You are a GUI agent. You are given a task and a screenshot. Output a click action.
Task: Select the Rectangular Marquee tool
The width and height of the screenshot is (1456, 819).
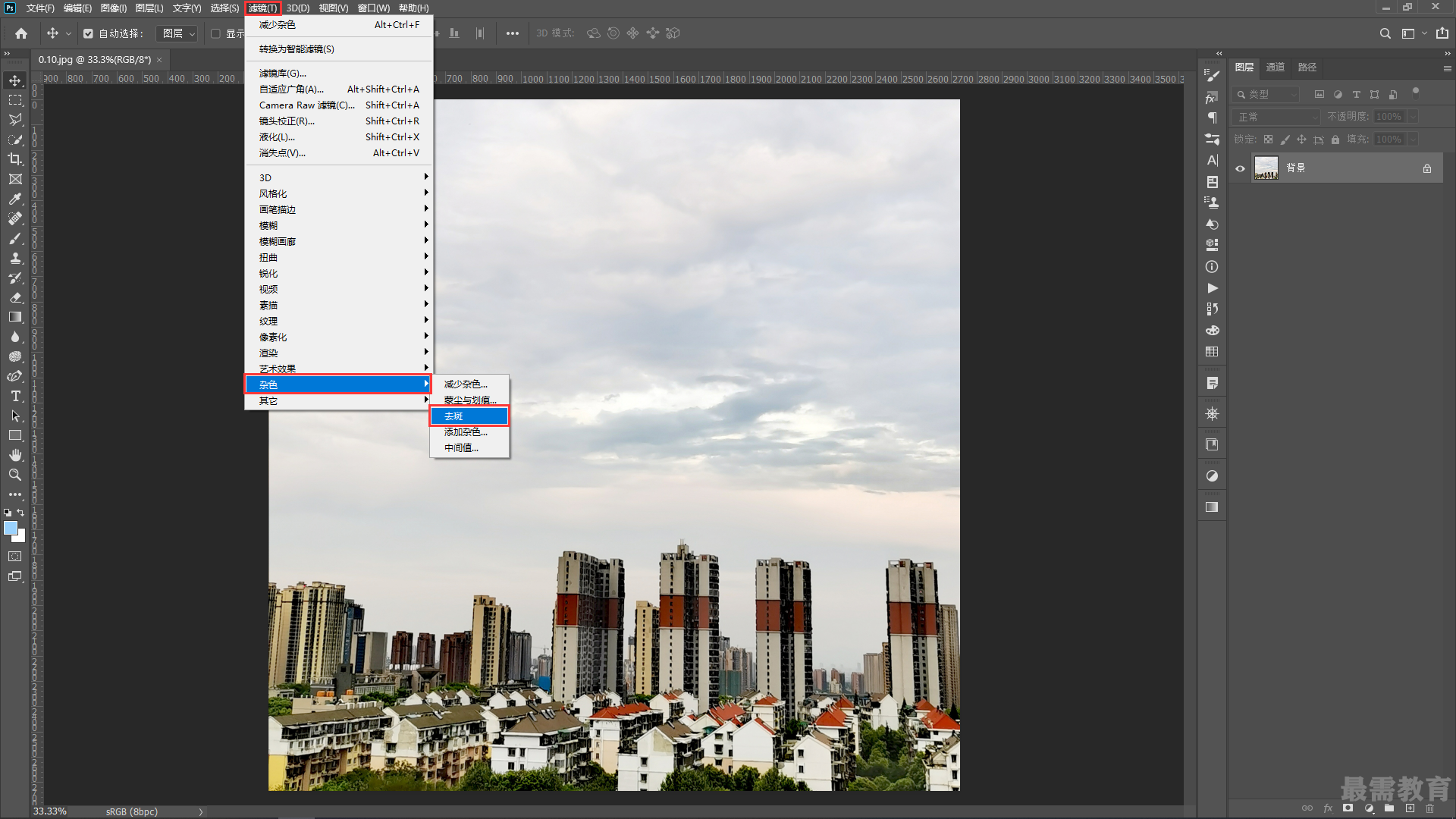click(15, 100)
